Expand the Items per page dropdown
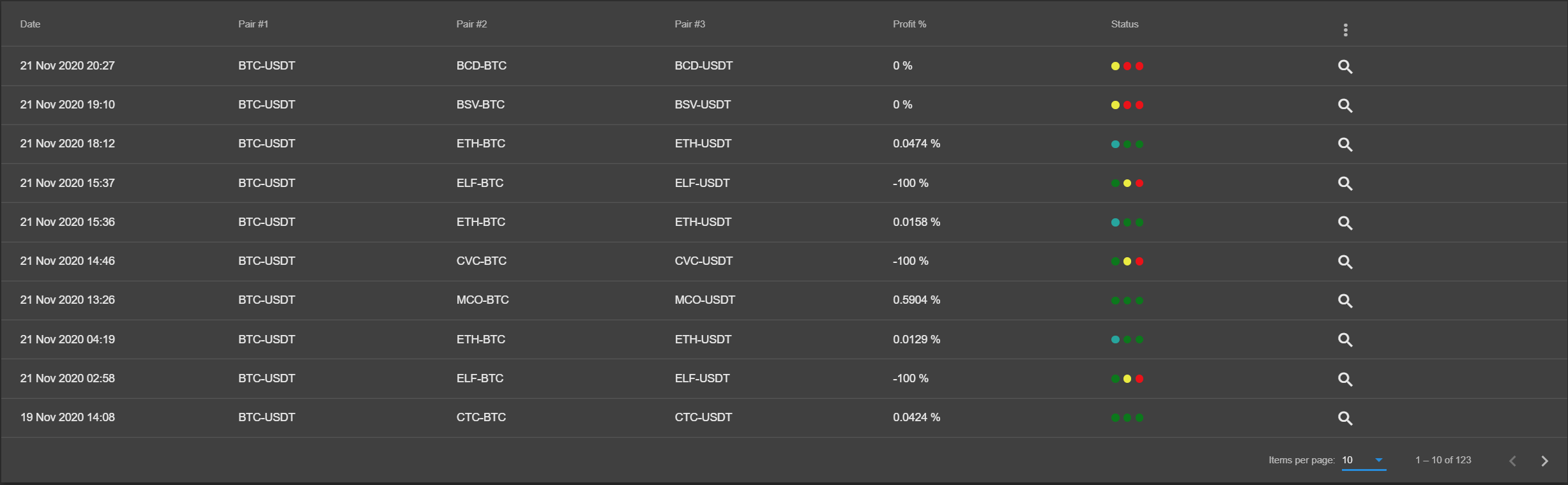The width and height of the screenshot is (1568, 485). pyautogui.click(x=1364, y=460)
